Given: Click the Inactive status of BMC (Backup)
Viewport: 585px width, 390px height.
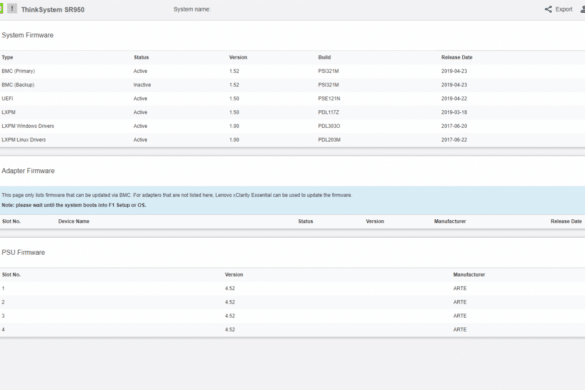Looking at the screenshot, I should [x=142, y=85].
